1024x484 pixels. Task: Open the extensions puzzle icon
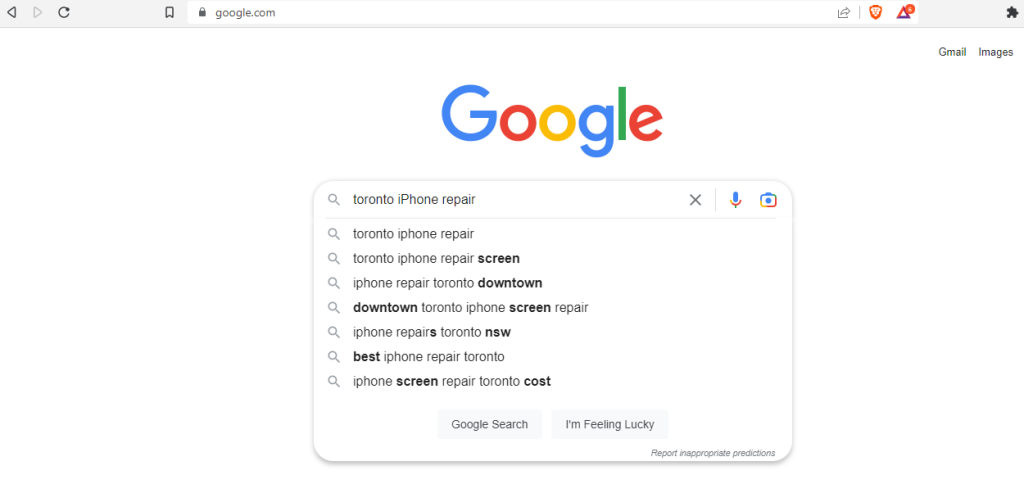[x=1012, y=12]
